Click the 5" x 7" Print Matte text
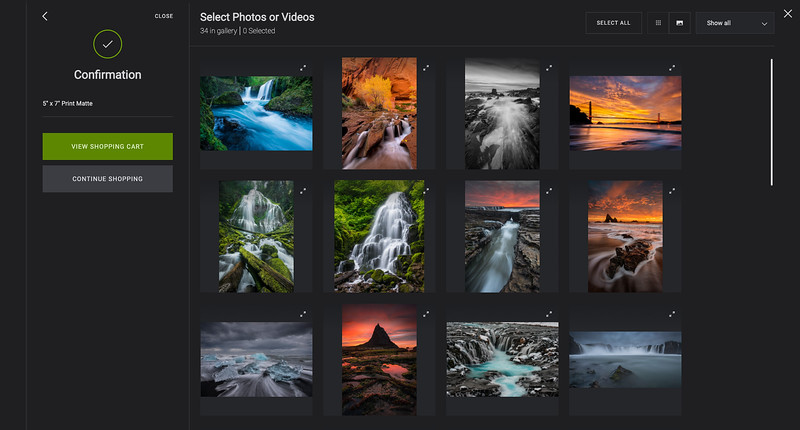 pyautogui.click(x=68, y=104)
